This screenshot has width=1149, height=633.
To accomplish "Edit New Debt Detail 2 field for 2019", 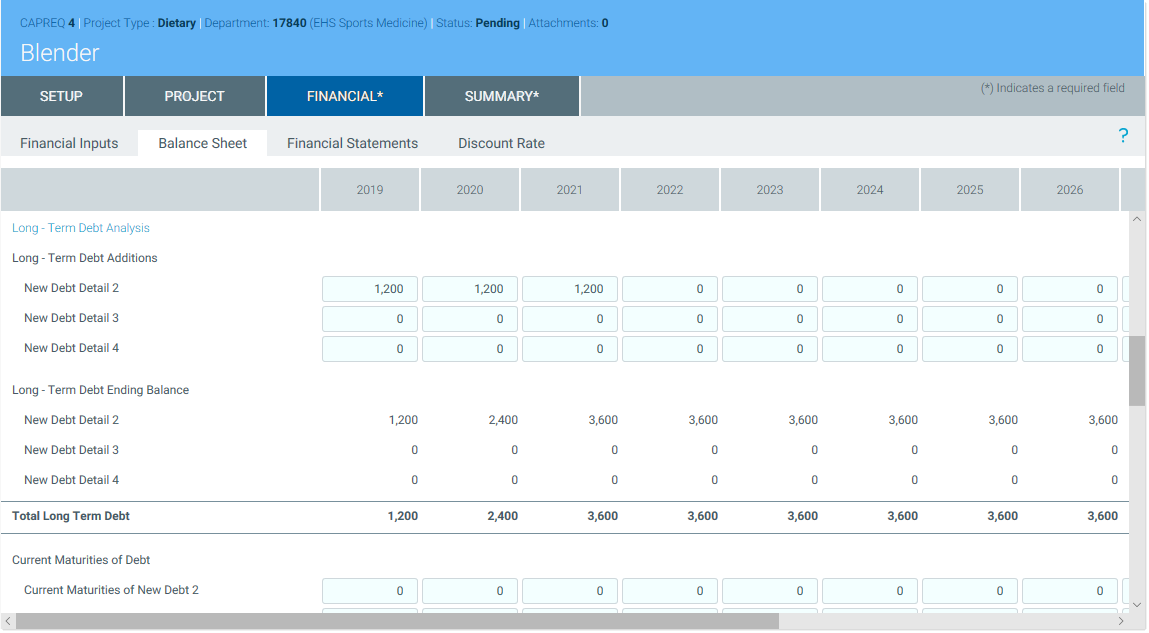I will 370,289.
